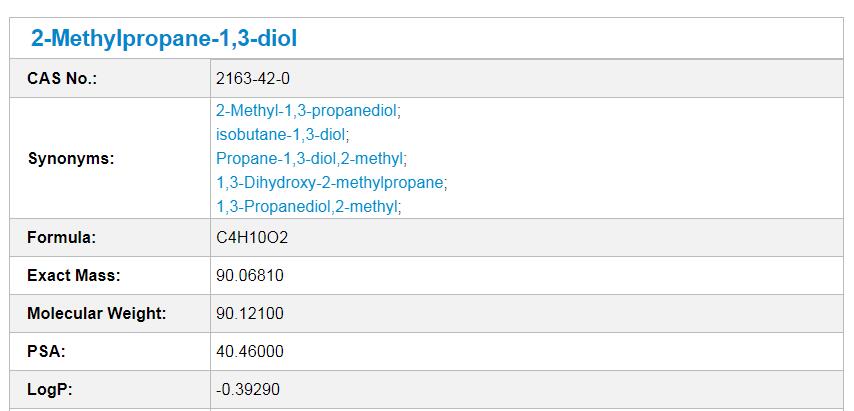Image resolution: width=854 pixels, height=411 pixels.
Task: Open the 1,3-Dihydroxy-2-methylpropane synonym link
Action: click(x=330, y=182)
